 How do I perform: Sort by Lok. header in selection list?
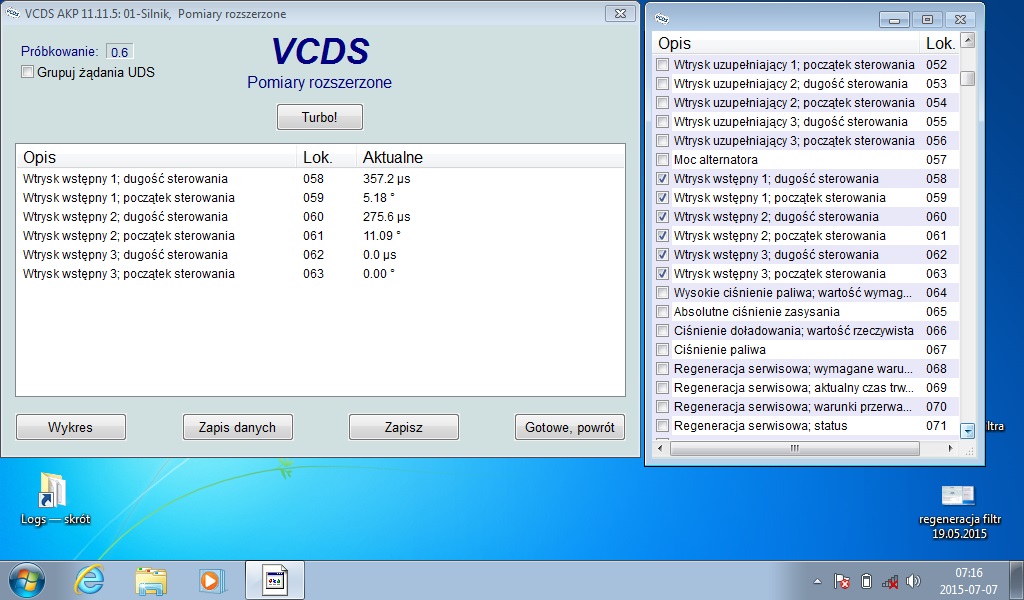tap(939, 43)
